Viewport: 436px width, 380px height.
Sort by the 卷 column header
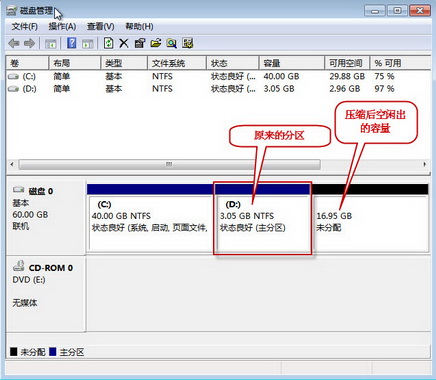point(27,63)
